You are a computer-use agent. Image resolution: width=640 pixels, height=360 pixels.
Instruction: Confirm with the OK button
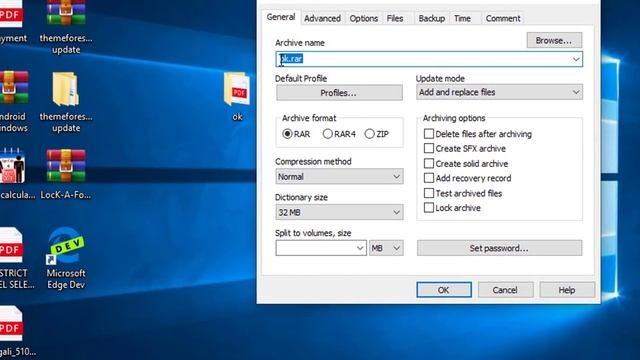[444, 290]
